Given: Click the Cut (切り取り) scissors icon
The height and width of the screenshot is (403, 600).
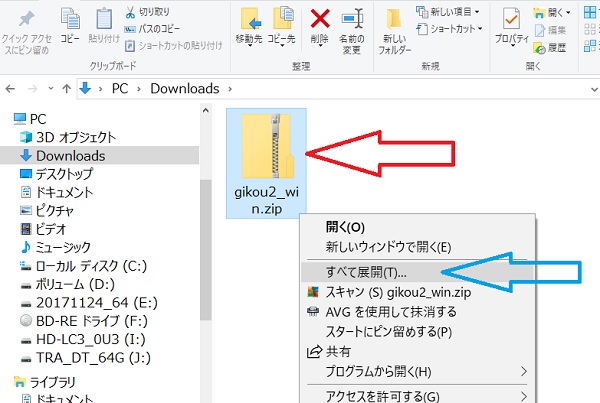Looking at the screenshot, I should (x=133, y=12).
